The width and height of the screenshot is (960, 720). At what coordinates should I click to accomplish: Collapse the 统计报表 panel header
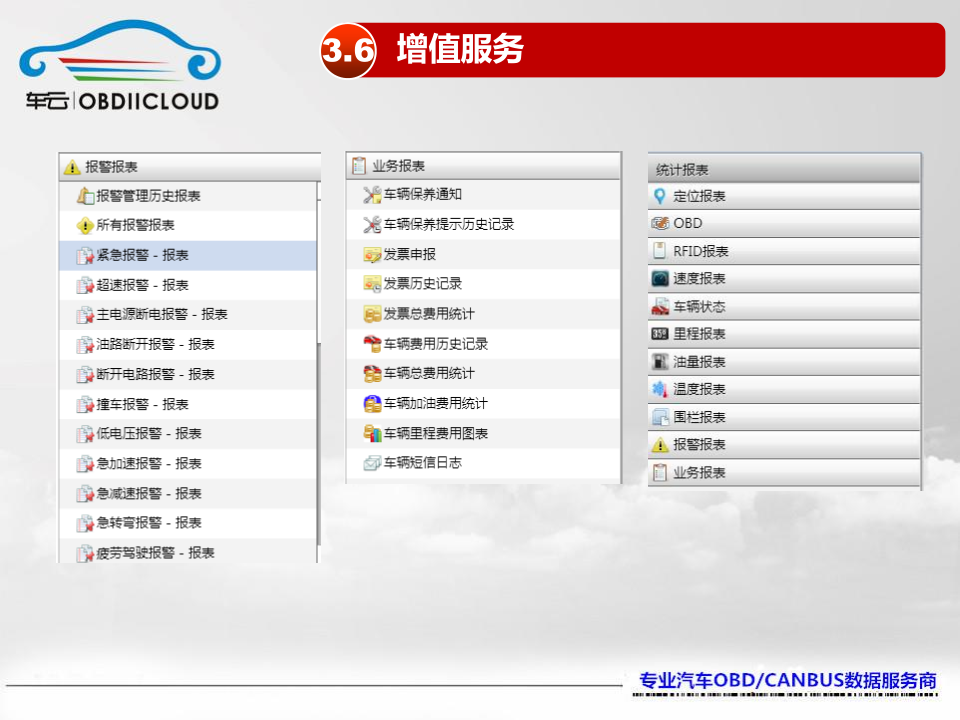click(x=784, y=169)
